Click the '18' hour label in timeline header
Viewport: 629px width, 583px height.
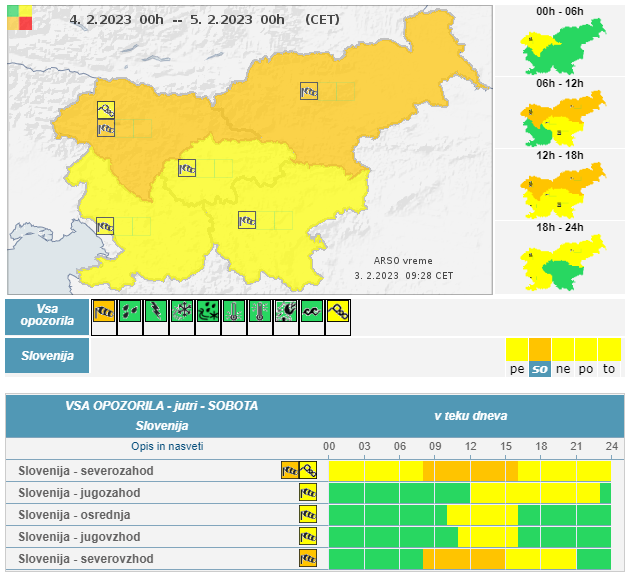[541, 446]
